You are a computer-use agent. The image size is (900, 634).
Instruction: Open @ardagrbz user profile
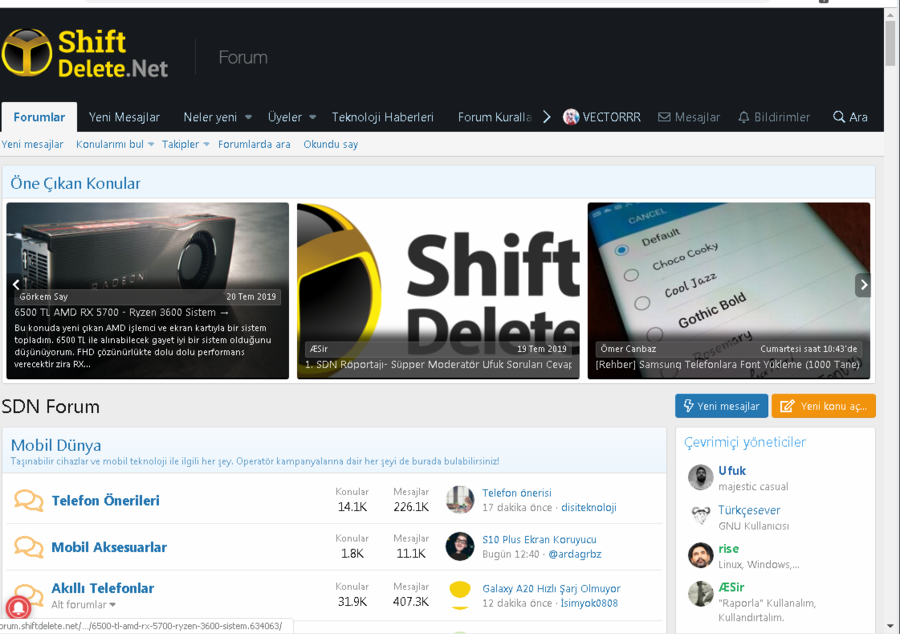pos(575,554)
